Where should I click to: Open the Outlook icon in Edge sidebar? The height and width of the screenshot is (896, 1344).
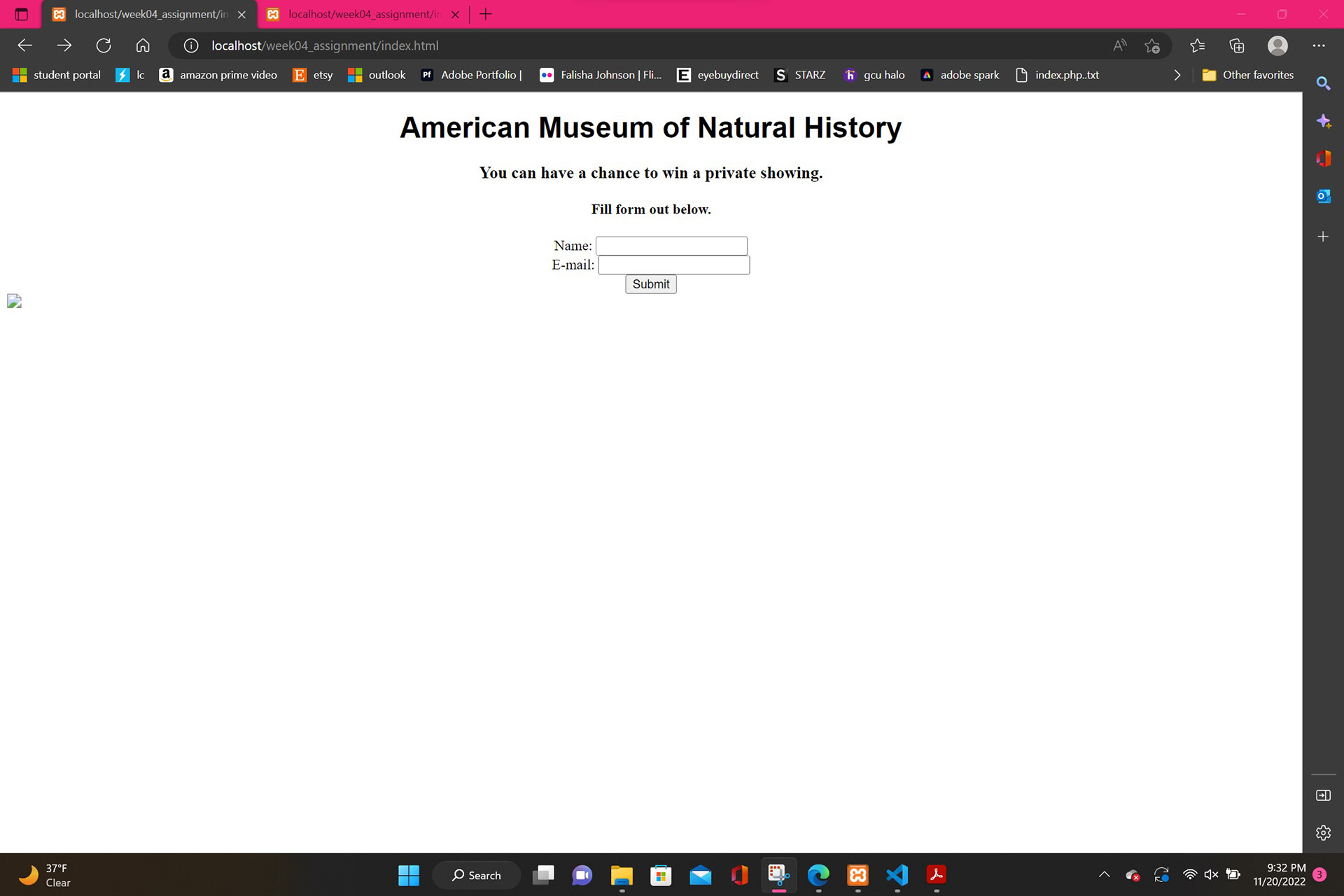[x=1322, y=197]
